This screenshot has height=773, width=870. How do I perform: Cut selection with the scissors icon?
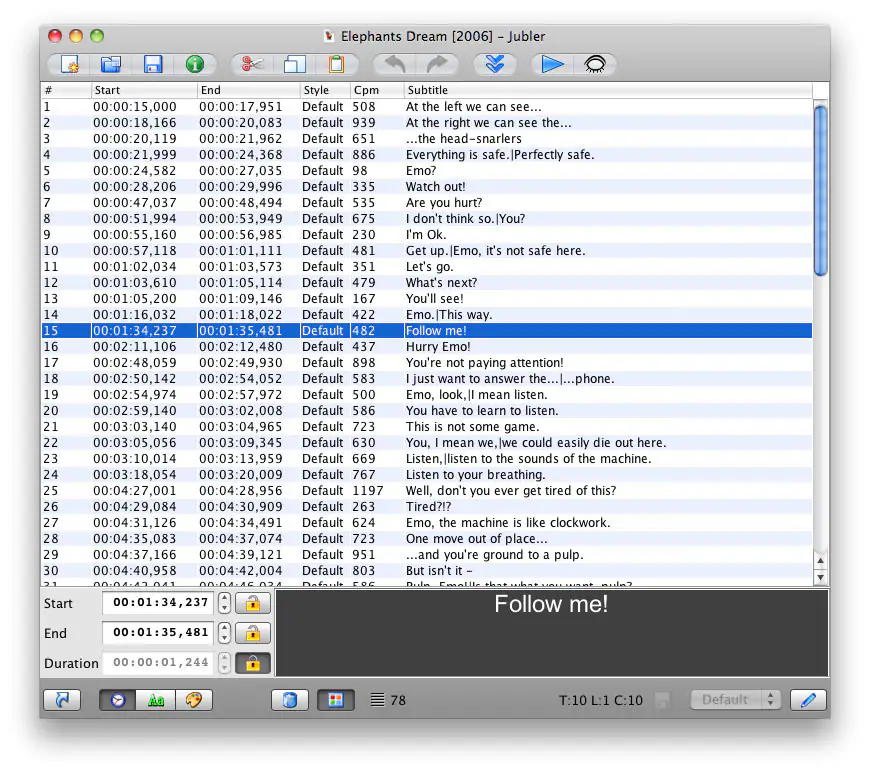coord(252,64)
